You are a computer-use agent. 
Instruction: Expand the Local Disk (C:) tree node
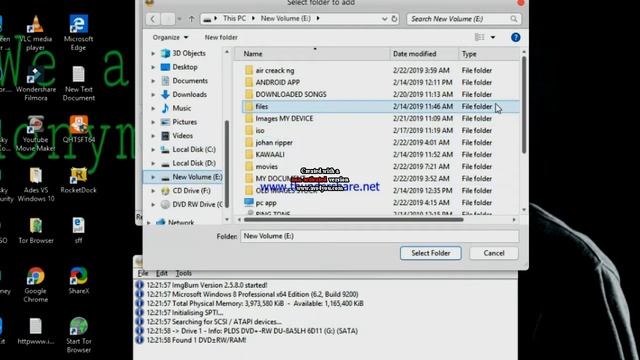click(153, 150)
